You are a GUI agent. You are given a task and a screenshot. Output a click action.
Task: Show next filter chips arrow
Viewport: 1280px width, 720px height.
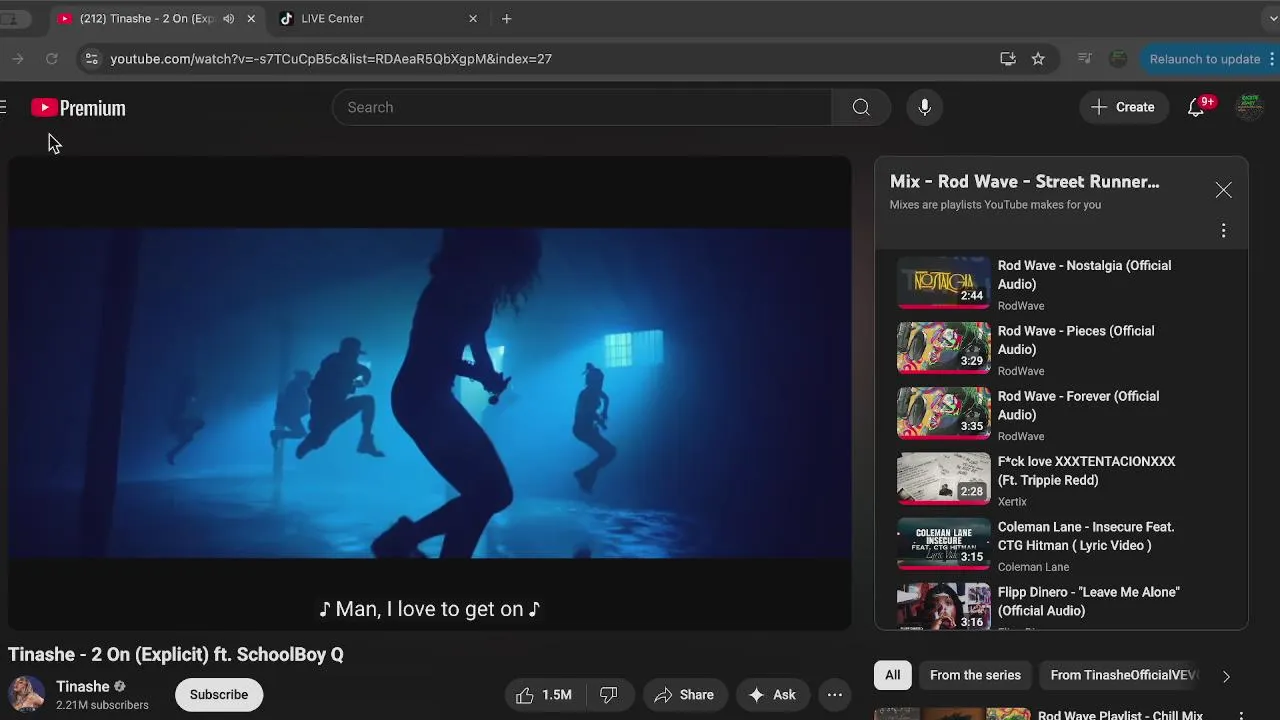[1226, 676]
